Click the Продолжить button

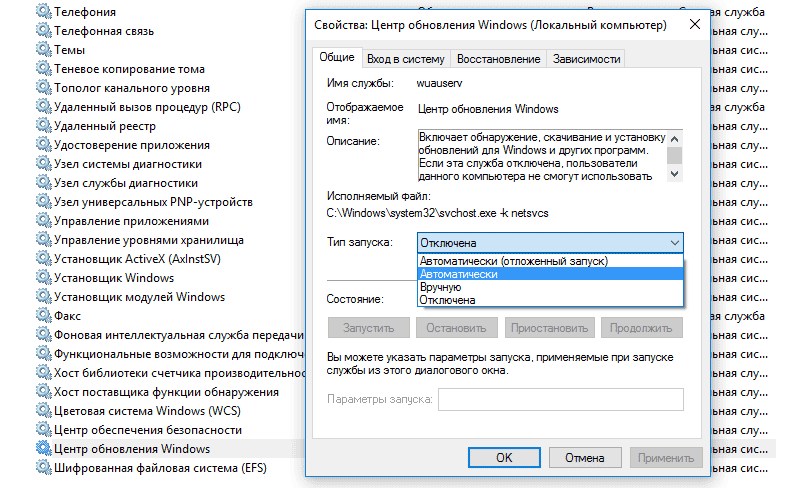pos(642,328)
